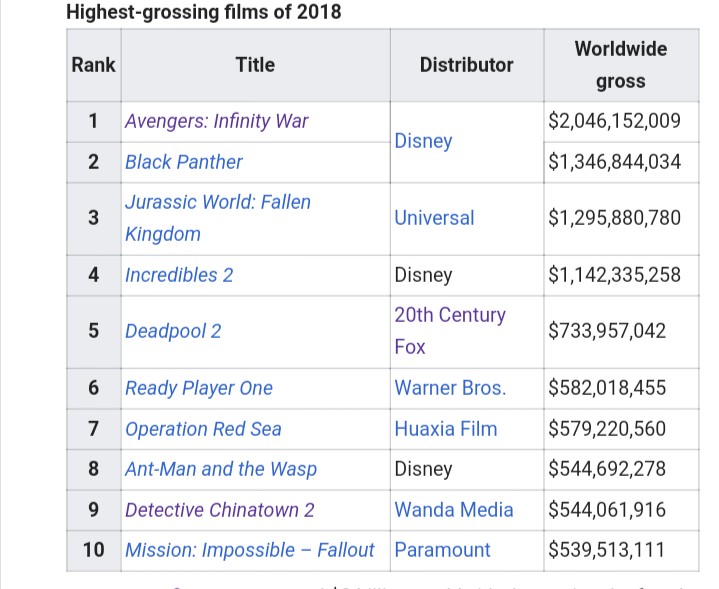Viewport: 719px width, 589px height.
Task: Click the Worldwide gross column header
Action: coord(620,65)
